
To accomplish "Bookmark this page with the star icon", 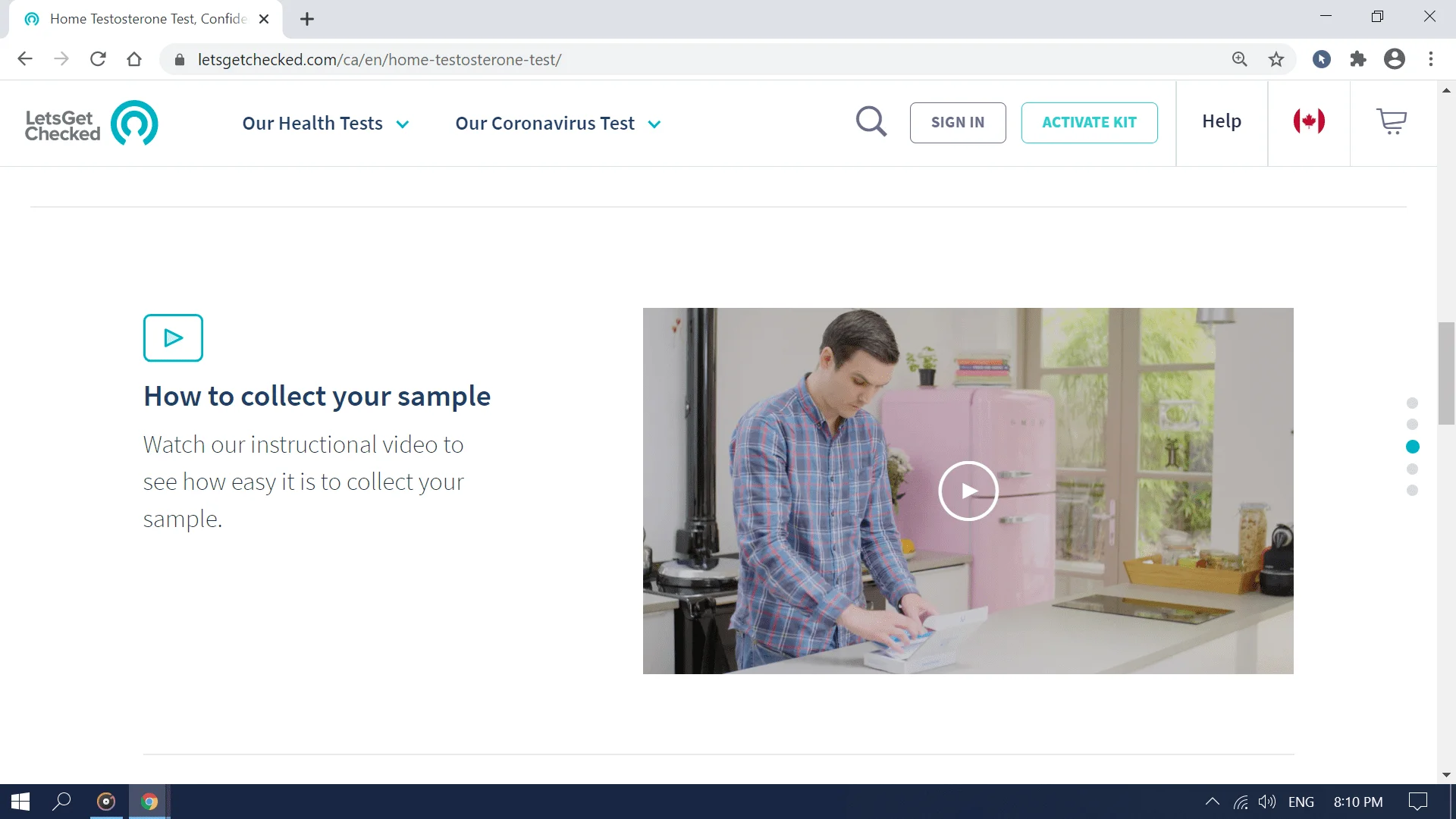I will 1276,59.
